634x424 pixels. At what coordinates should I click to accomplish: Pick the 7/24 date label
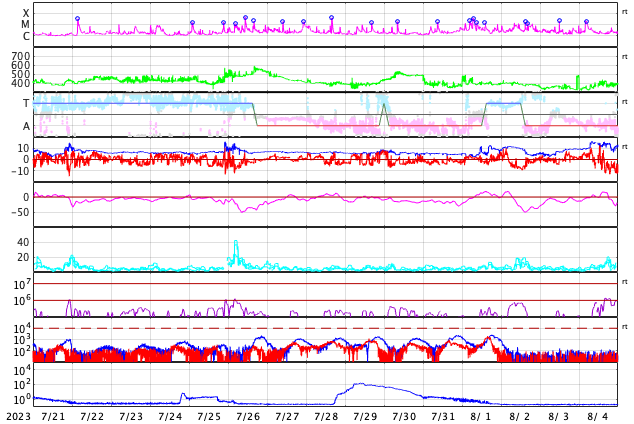[170, 416]
